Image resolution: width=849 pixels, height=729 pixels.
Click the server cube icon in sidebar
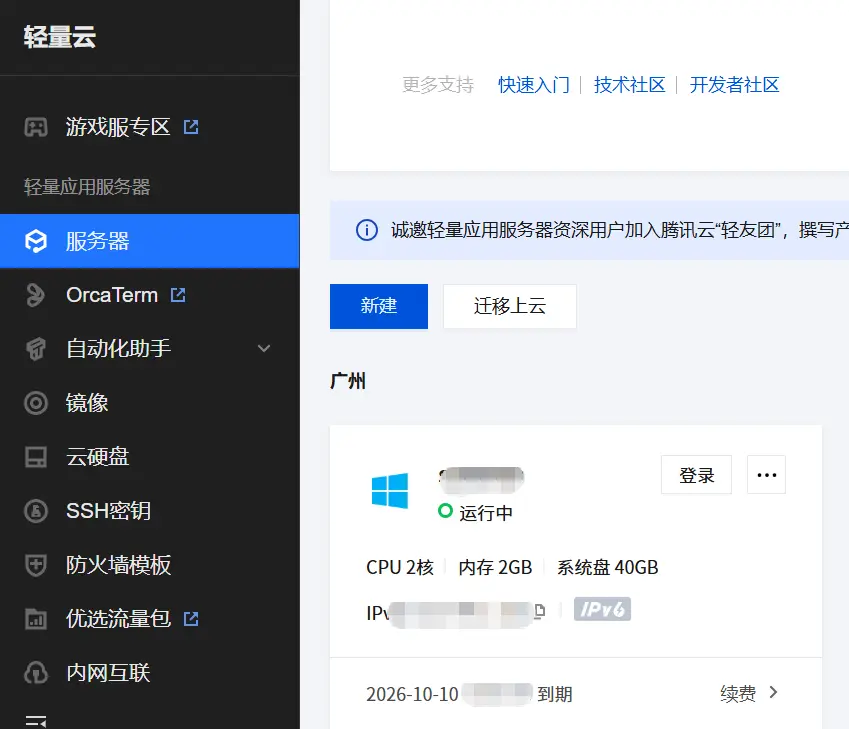click(x=36, y=241)
